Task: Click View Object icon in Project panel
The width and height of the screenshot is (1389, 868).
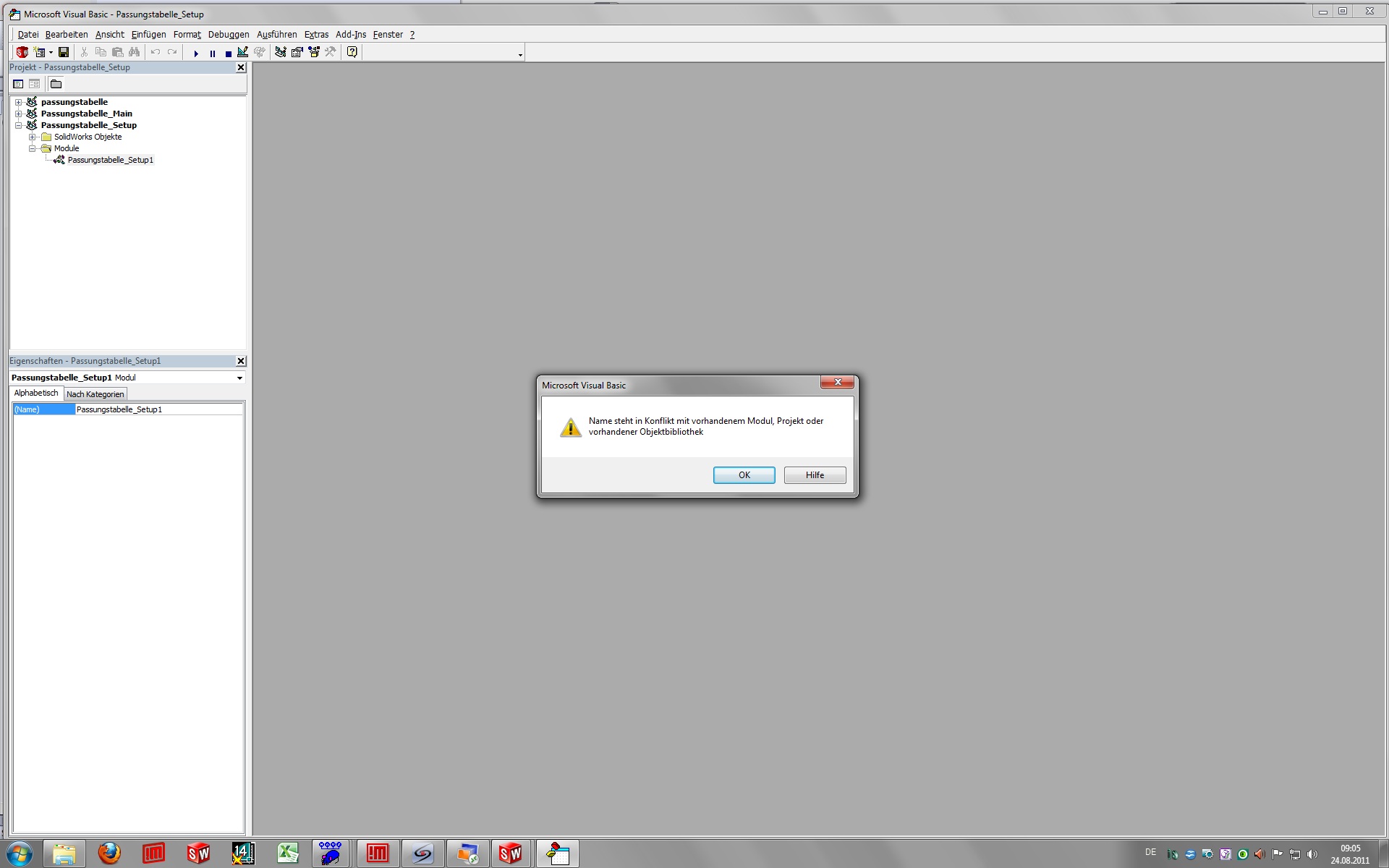Action: (34, 84)
